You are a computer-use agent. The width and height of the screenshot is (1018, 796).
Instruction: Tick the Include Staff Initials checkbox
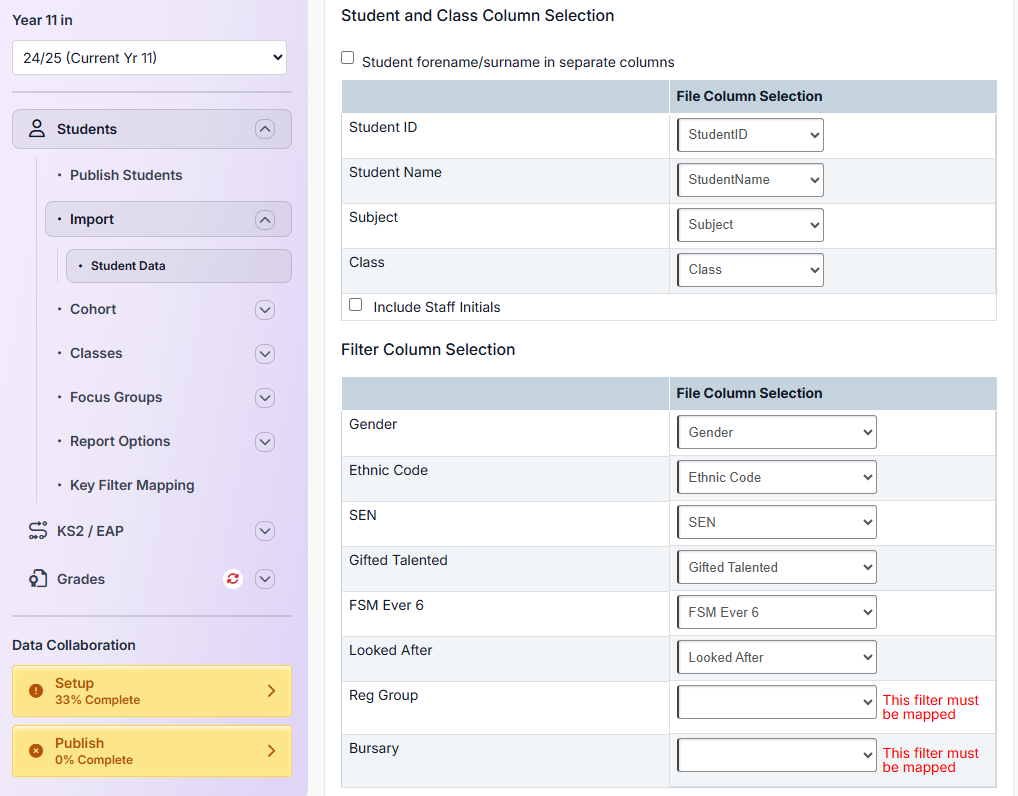coord(355,305)
